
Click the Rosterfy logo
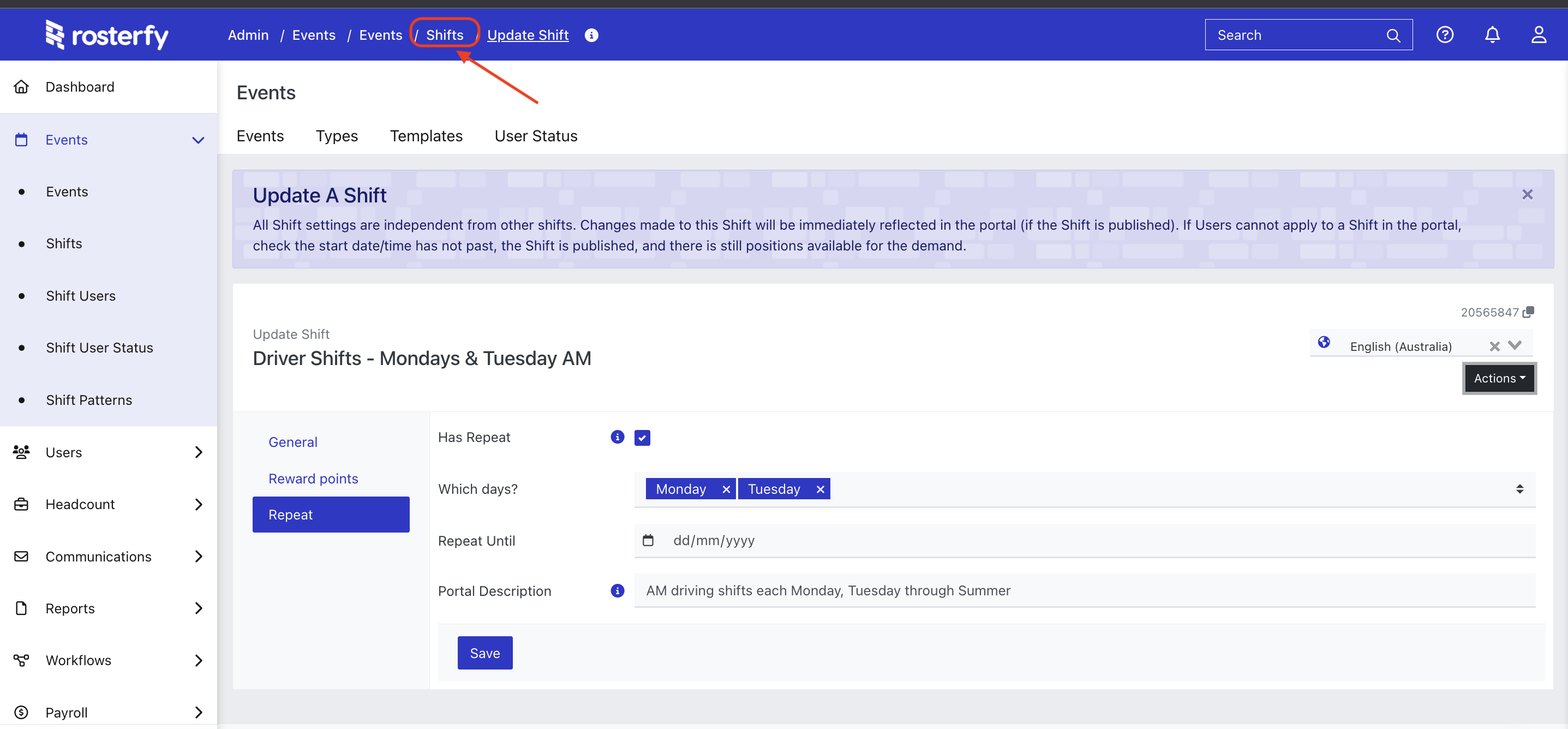tap(107, 35)
